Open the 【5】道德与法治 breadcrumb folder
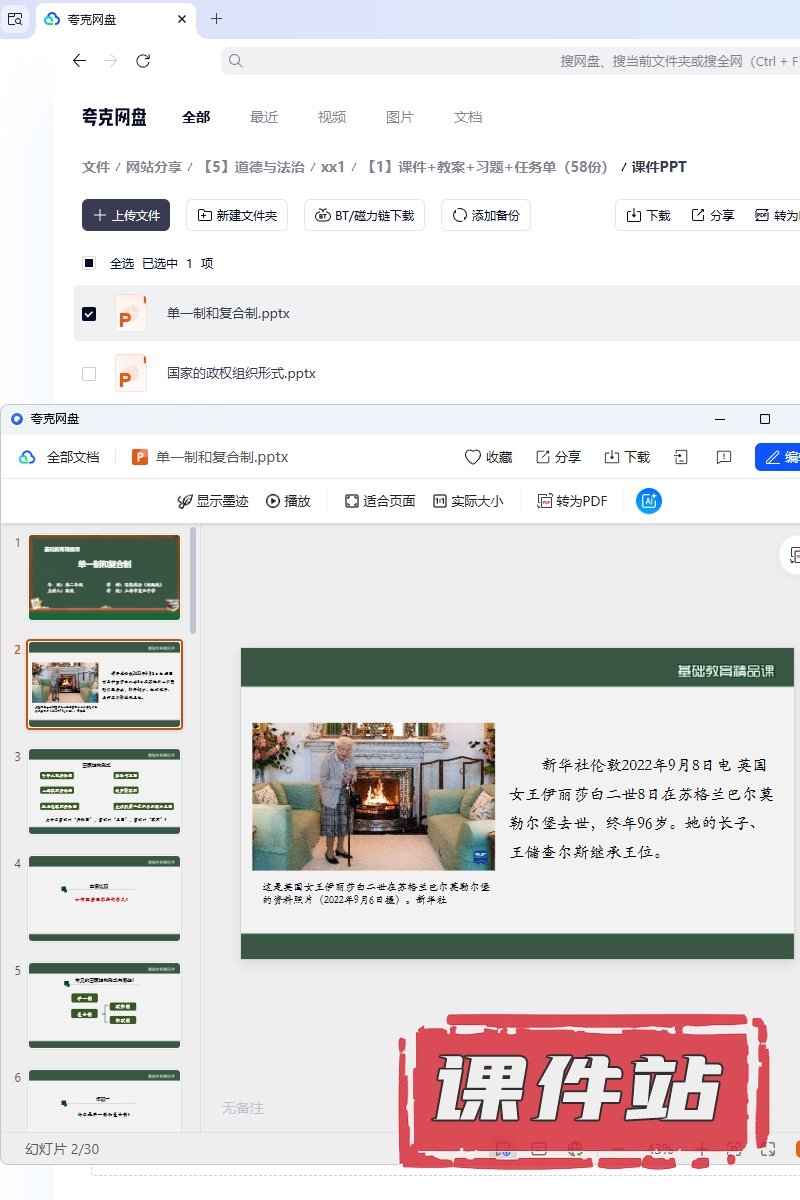Screen dimensions: 800x1200 coord(253,167)
